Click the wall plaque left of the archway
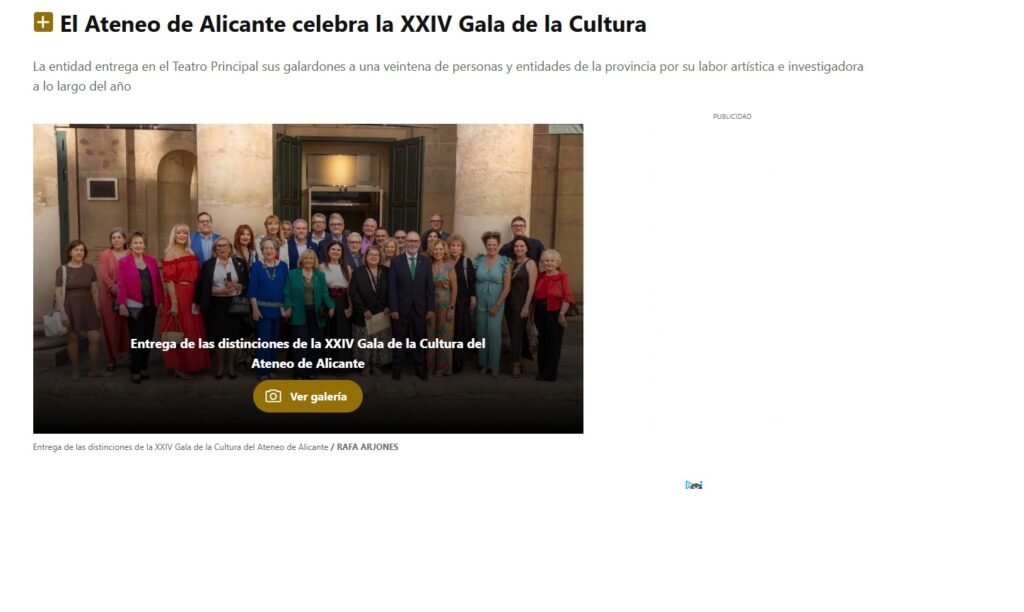The height and width of the screenshot is (612, 1024). pos(103,189)
